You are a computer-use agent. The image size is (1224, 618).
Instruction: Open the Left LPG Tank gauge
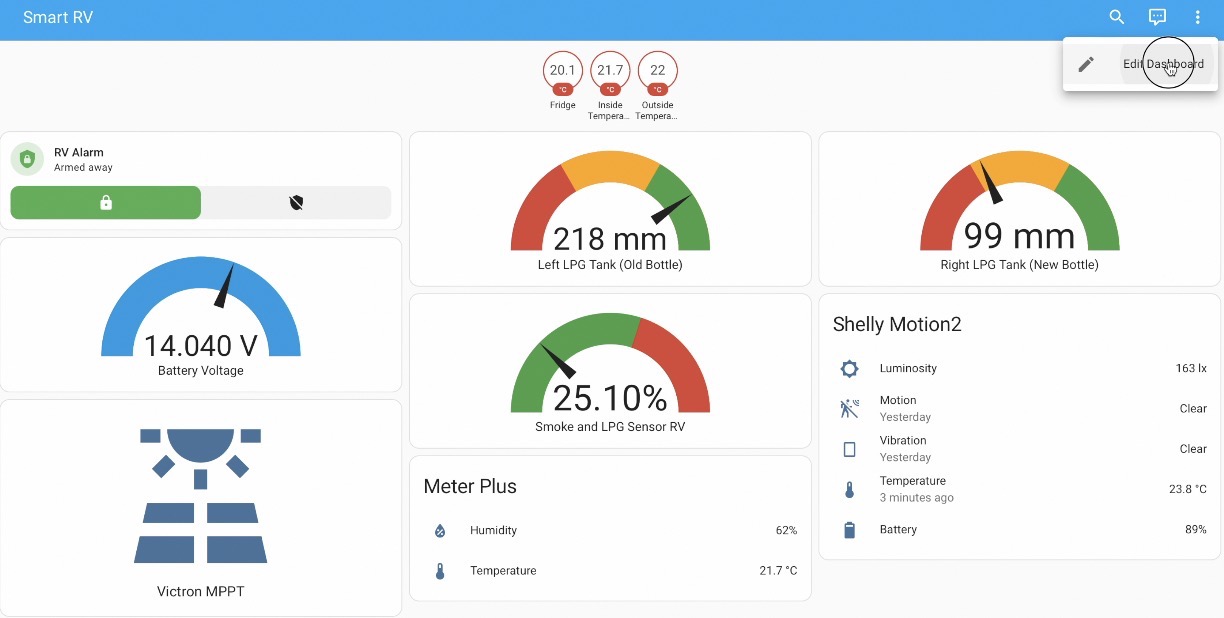pyautogui.click(x=610, y=208)
